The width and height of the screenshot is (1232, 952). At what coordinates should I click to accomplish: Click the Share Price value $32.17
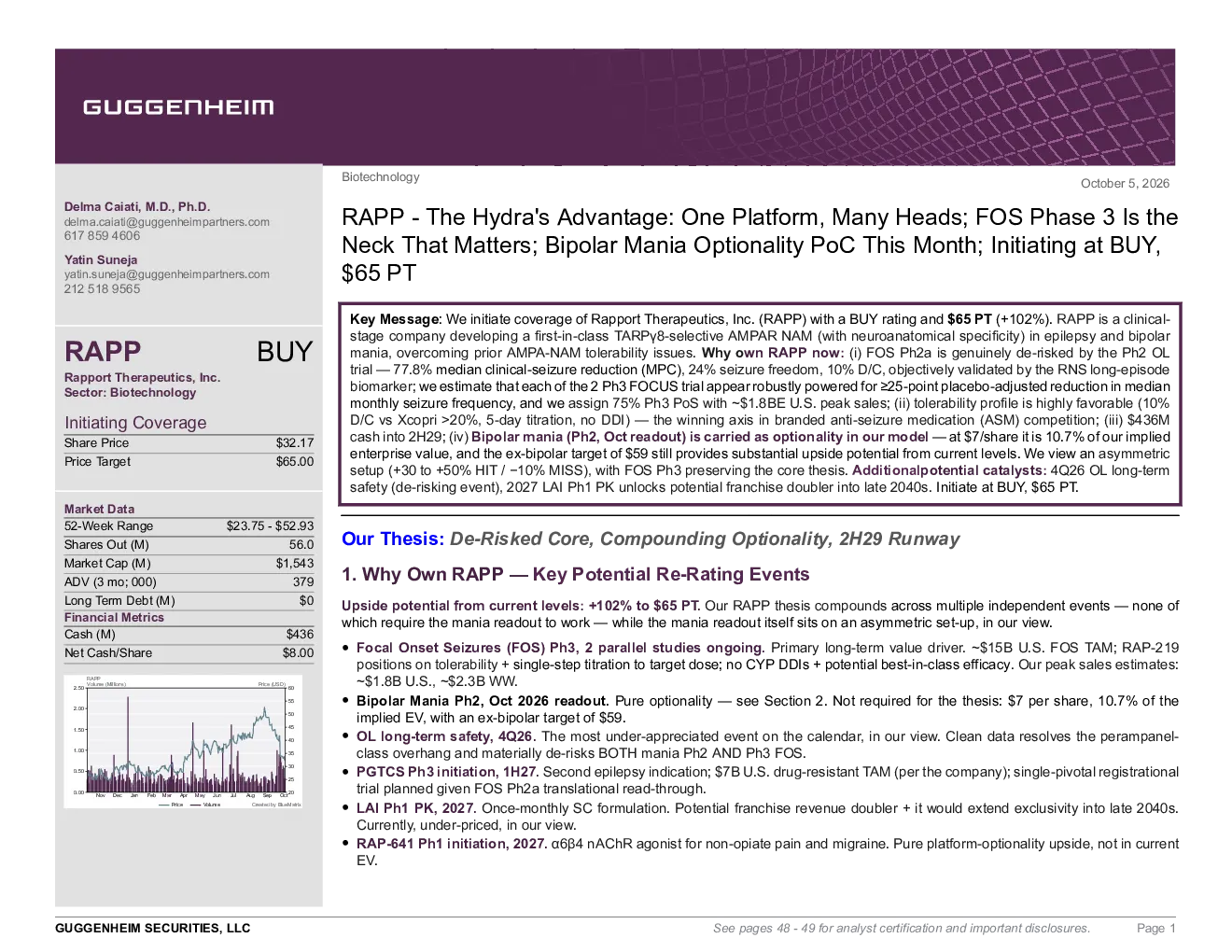coord(295,443)
